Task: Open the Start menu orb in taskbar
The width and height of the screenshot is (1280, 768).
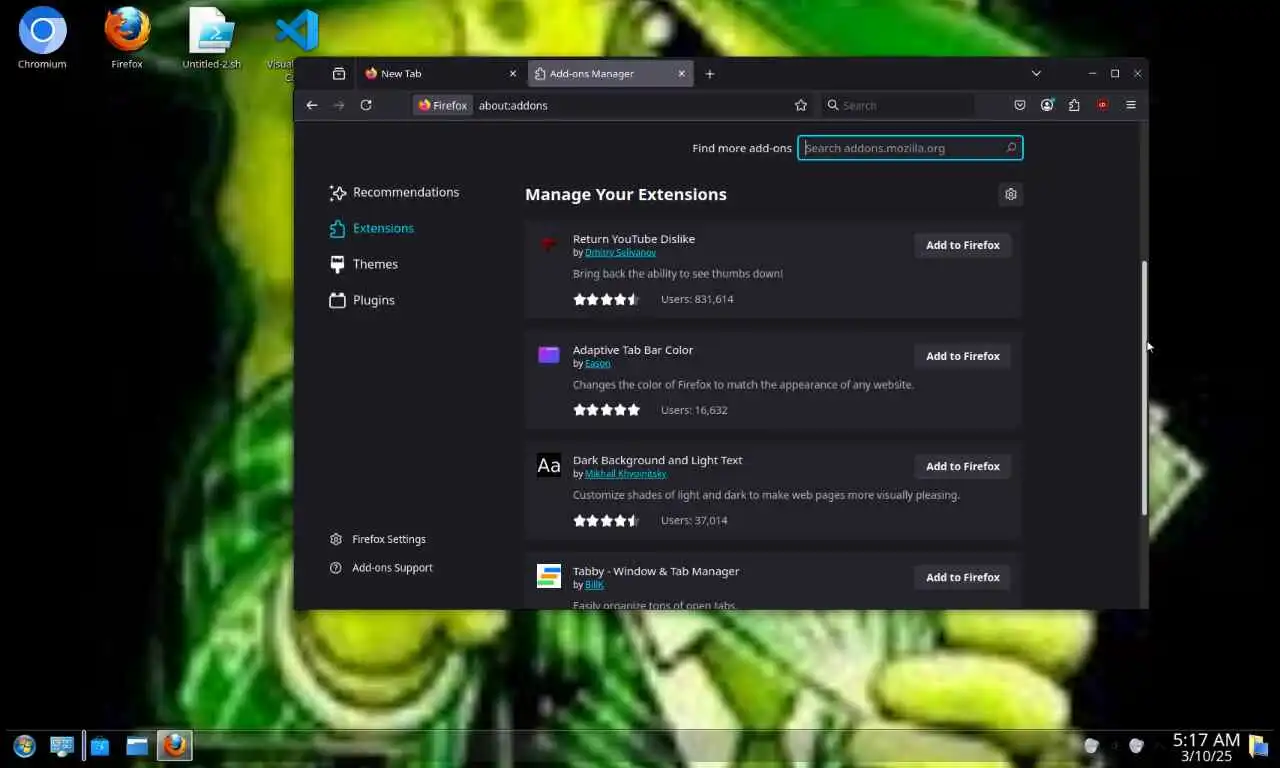Action: pos(24,746)
